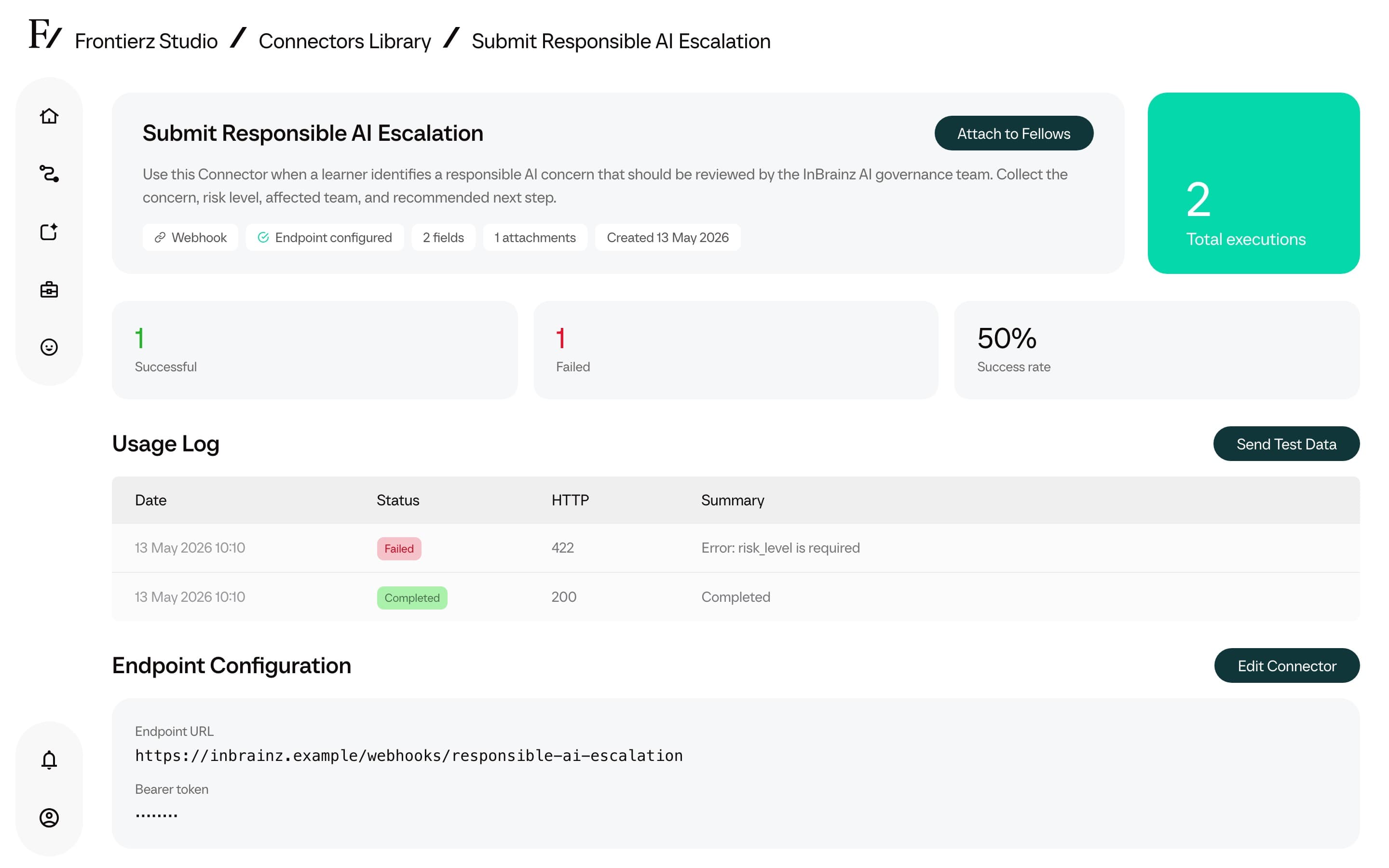Click the HTTP column header
Screen dimensions: 1389x868
point(570,500)
